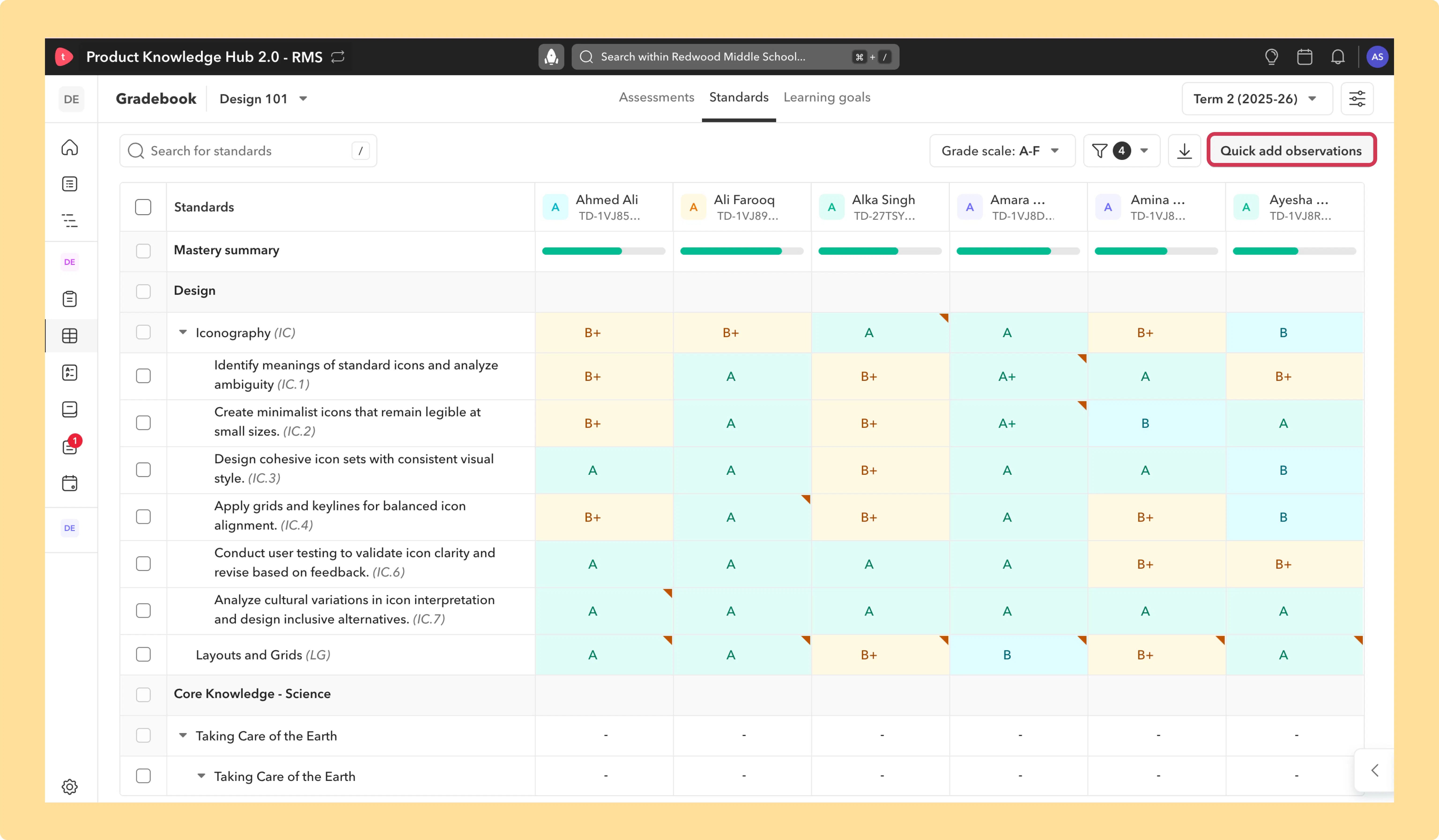Click Ahmed Ali's avatar badge
This screenshot has height=840, width=1439.
tap(555, 207)
